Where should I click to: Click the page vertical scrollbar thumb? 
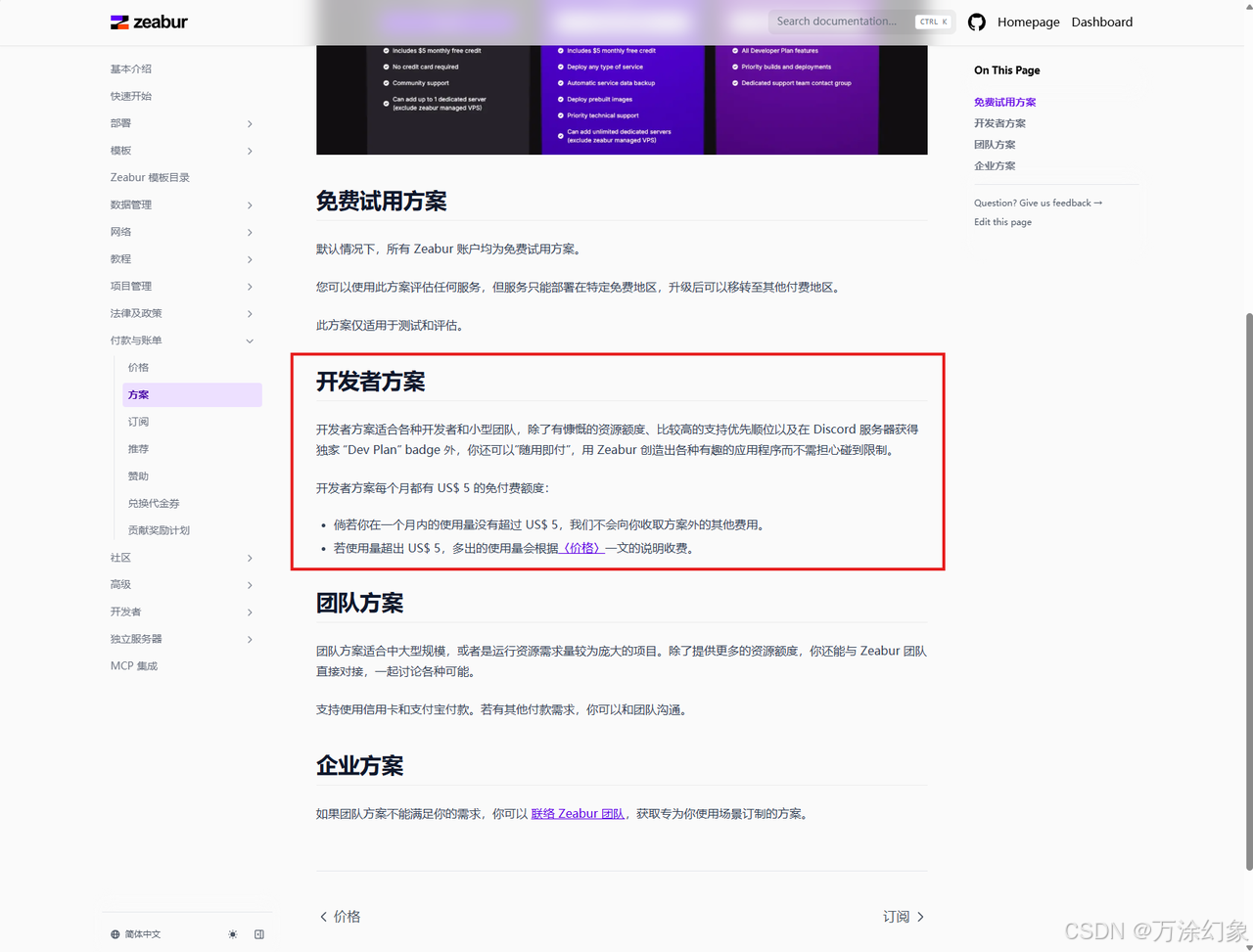[x=1247, y=591]
